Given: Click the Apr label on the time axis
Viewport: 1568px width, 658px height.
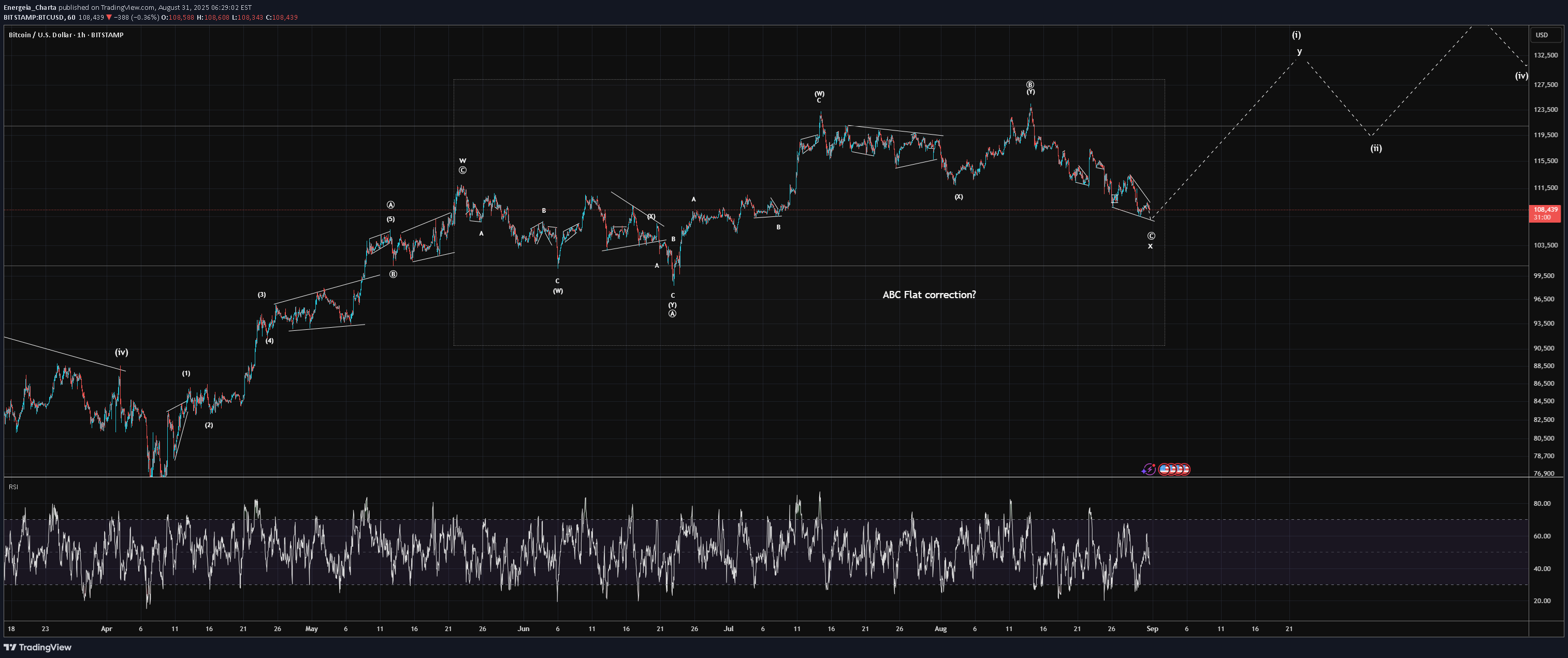Looking at the screenshot, I should [107, 629].
